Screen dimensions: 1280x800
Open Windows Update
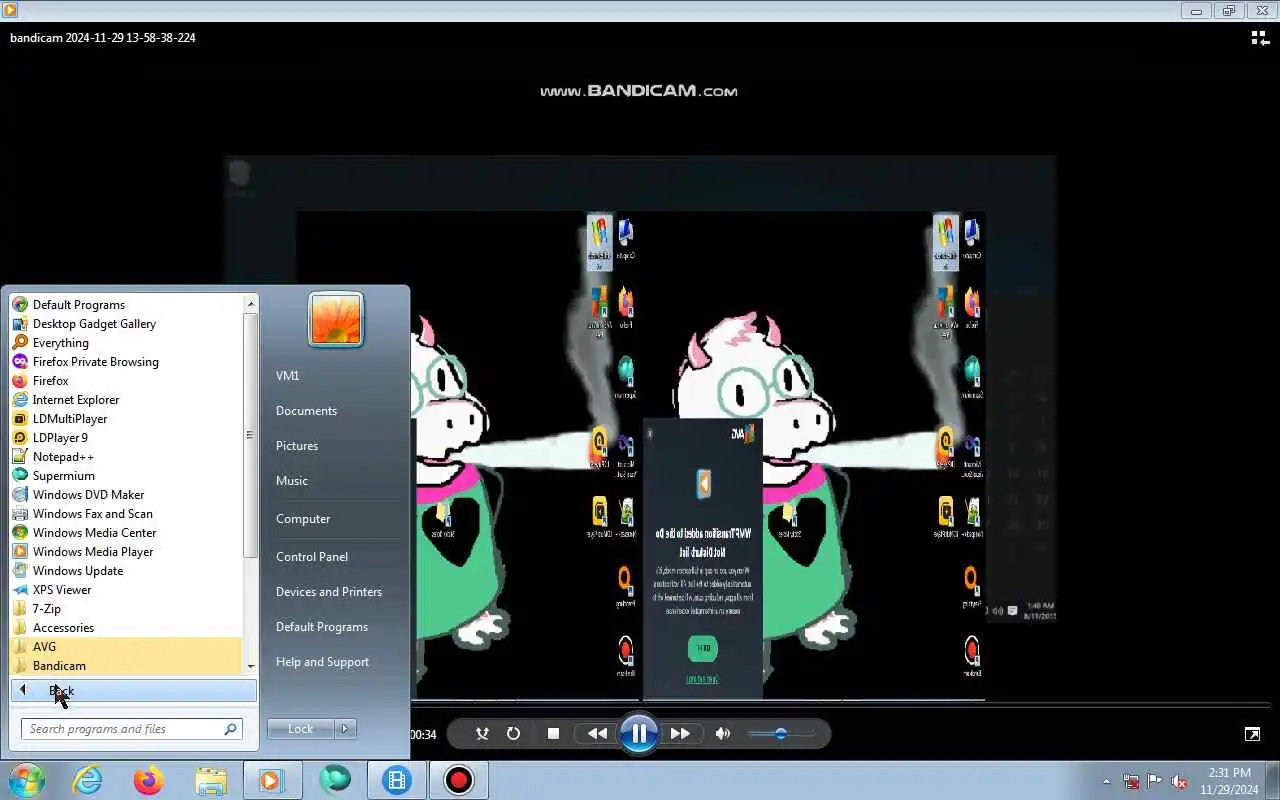coord(77,571)
